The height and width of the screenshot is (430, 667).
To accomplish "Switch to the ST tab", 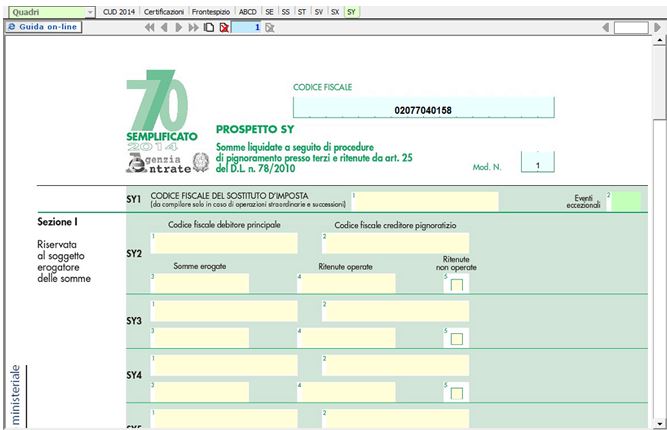I will 302,12.
